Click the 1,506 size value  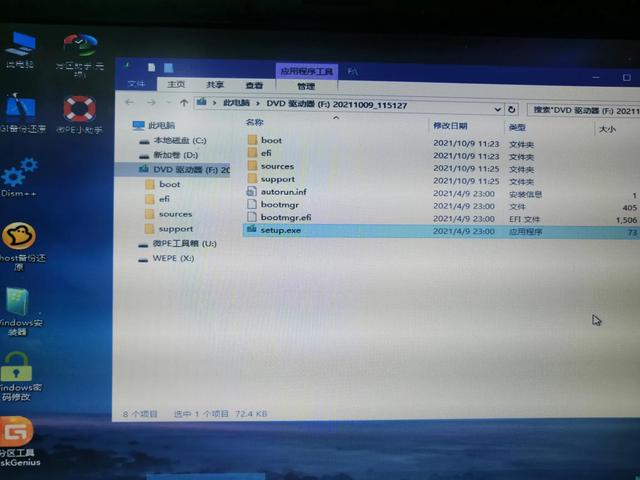point(627,220)
